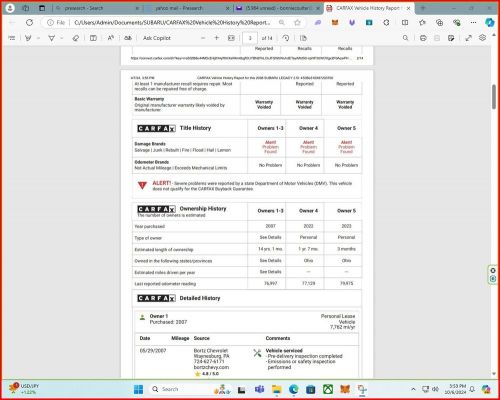The width and height of the screenshot is (500, 400).
Task: Open the Workspaces icon in the title bar
Action: point(26,8)
